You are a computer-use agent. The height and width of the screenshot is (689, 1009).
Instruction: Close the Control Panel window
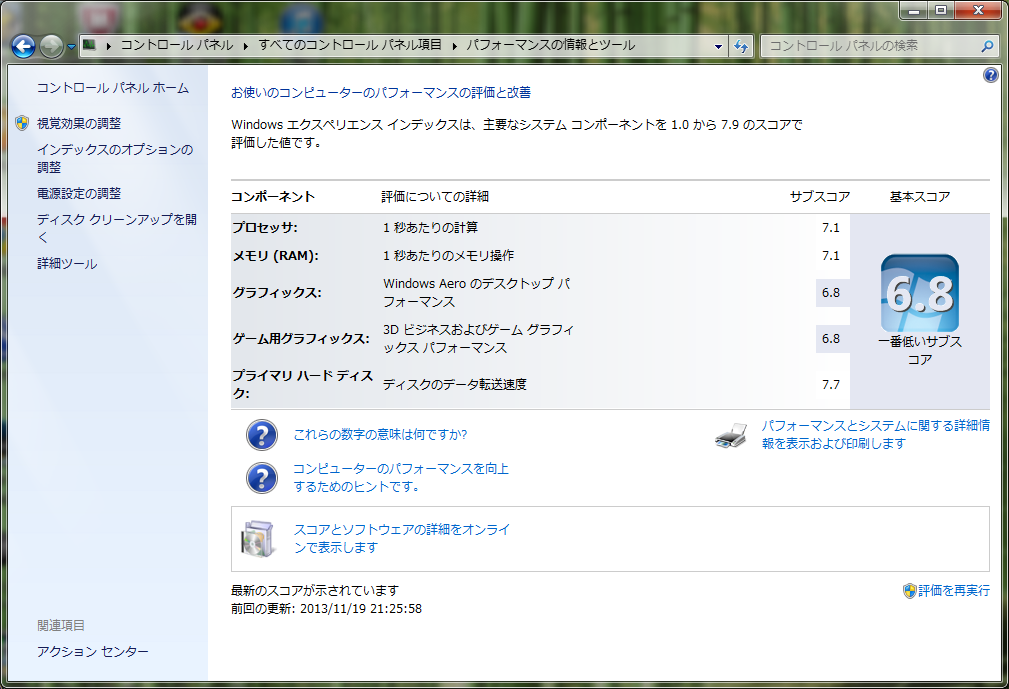coord(977,11)
